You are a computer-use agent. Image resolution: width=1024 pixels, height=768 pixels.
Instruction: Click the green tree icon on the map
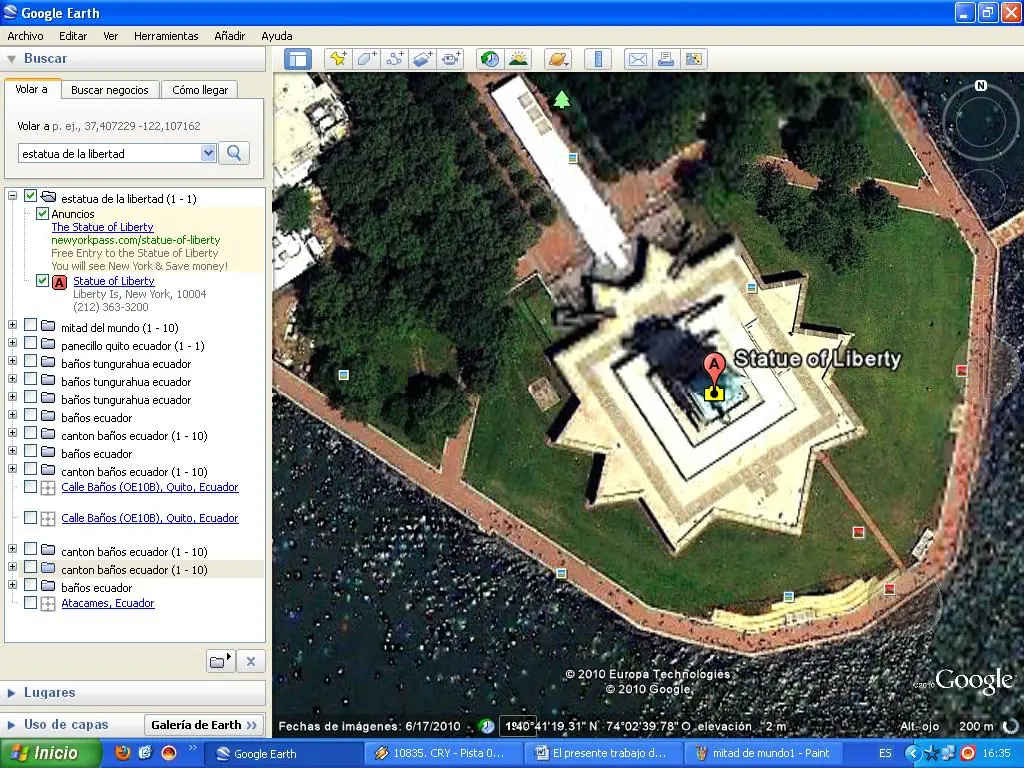(562, 99)
